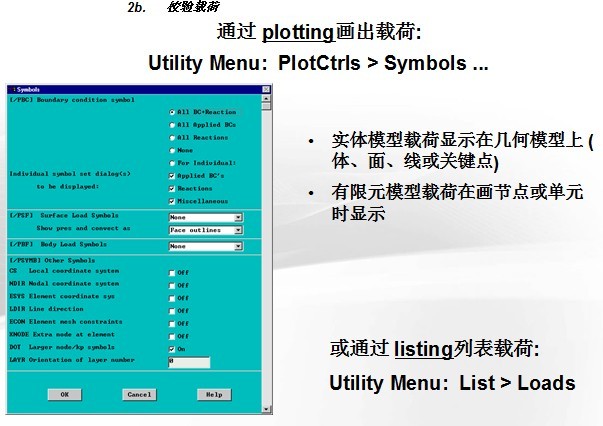Image resolution: width=603 pixels, height=426 pixels.
Task: Toggle the "Applied BC's" checkbox
Action: tap(173, 174)
